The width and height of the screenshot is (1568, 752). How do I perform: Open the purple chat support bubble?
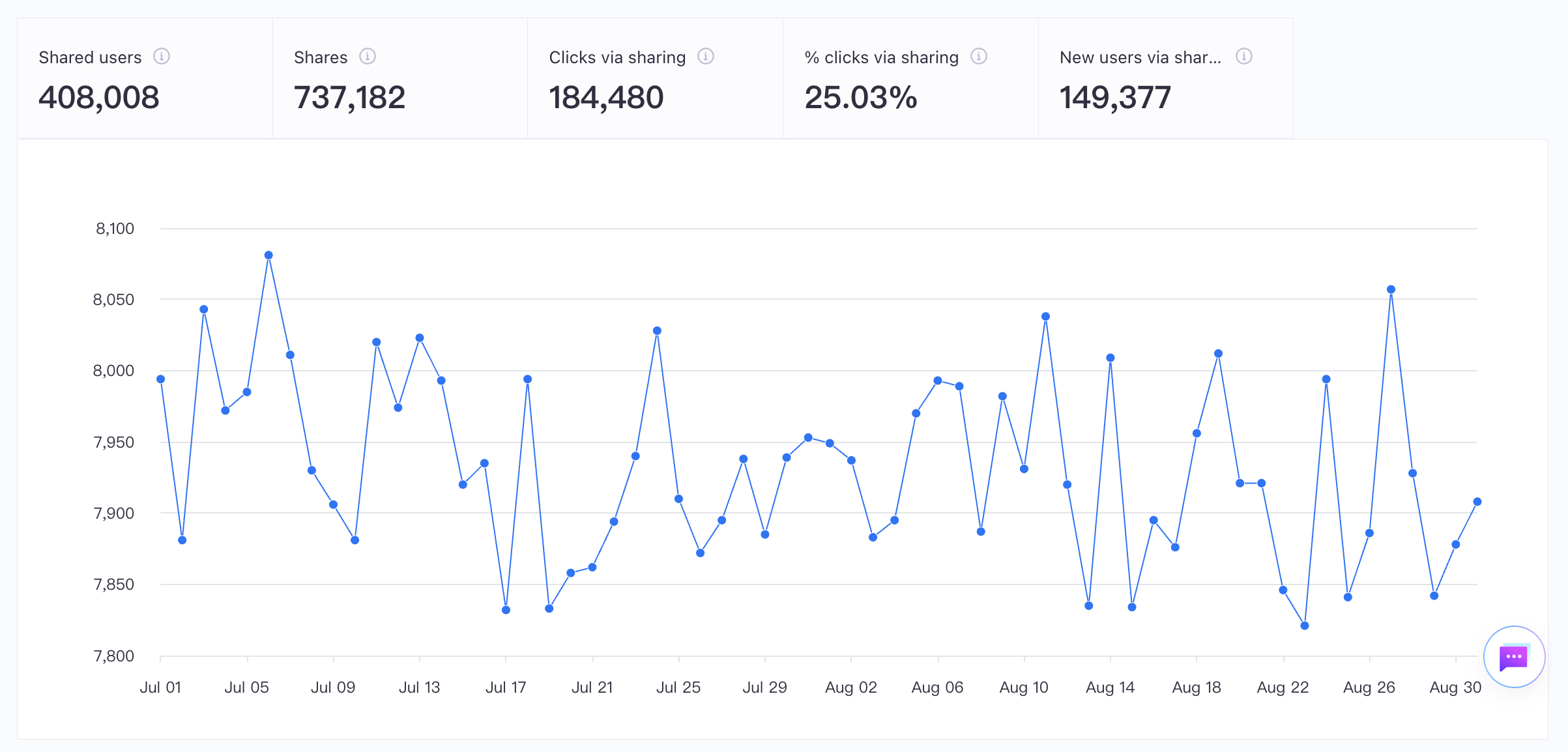[1514, 657]
